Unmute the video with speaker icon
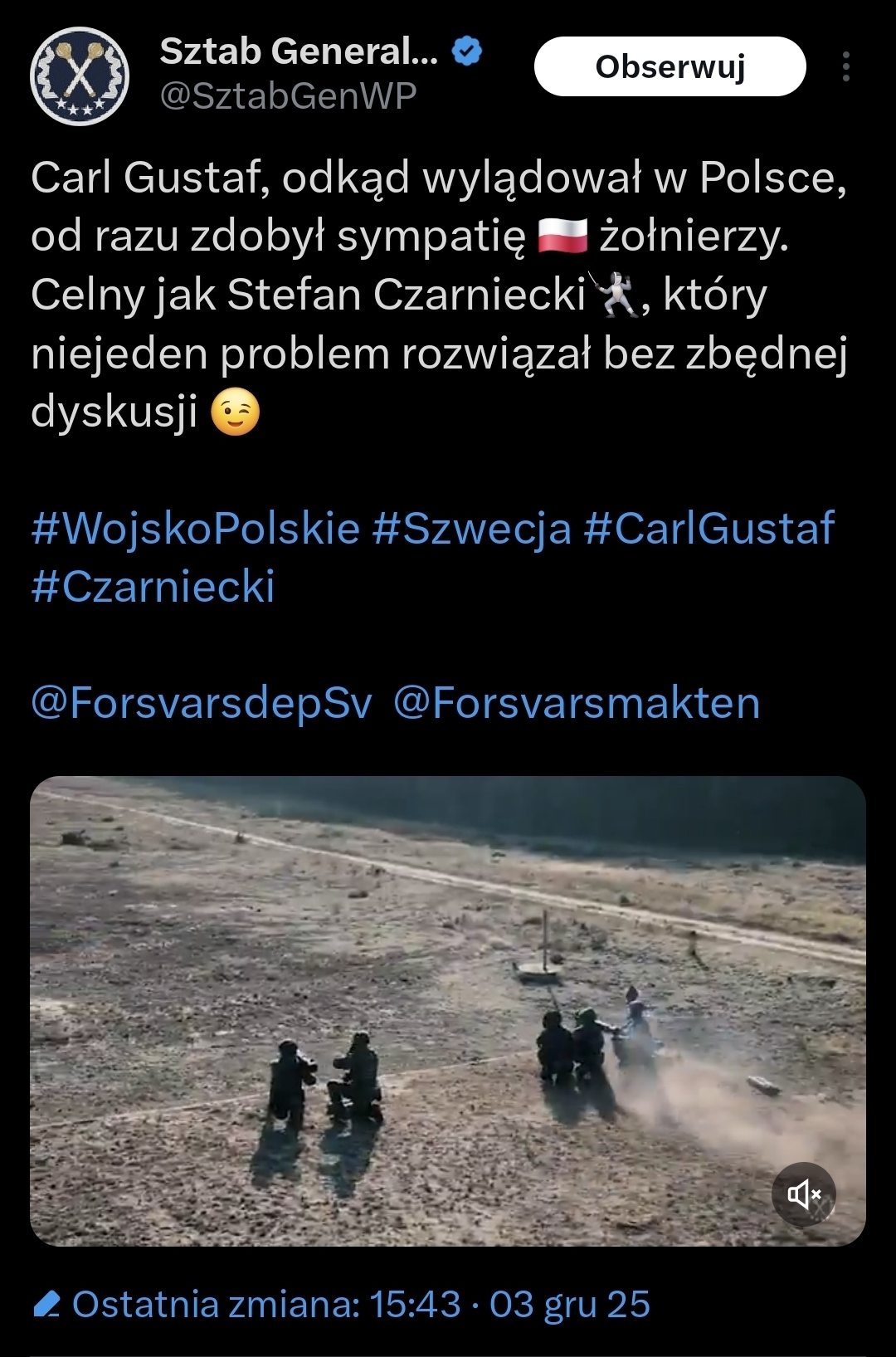 (x=804, y=1193)
